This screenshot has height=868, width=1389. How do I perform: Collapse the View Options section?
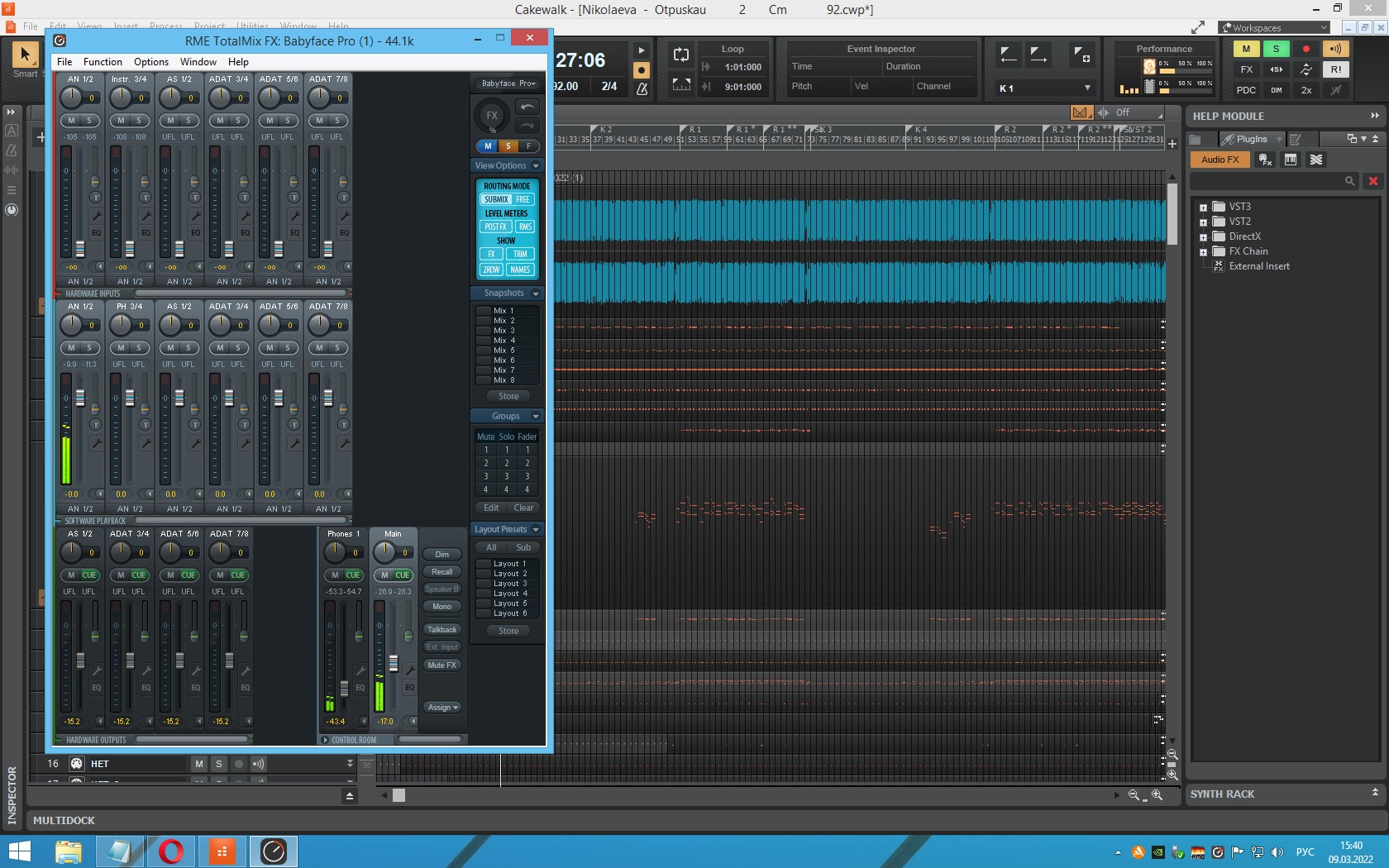(x=536, y=165)
